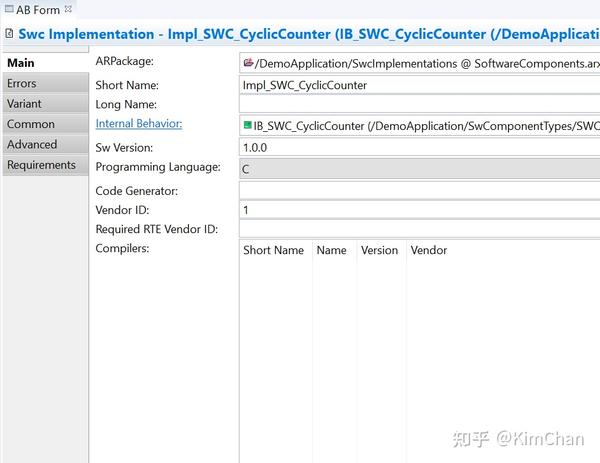Click the ARPackage folder icon

(x=248, y=63)
